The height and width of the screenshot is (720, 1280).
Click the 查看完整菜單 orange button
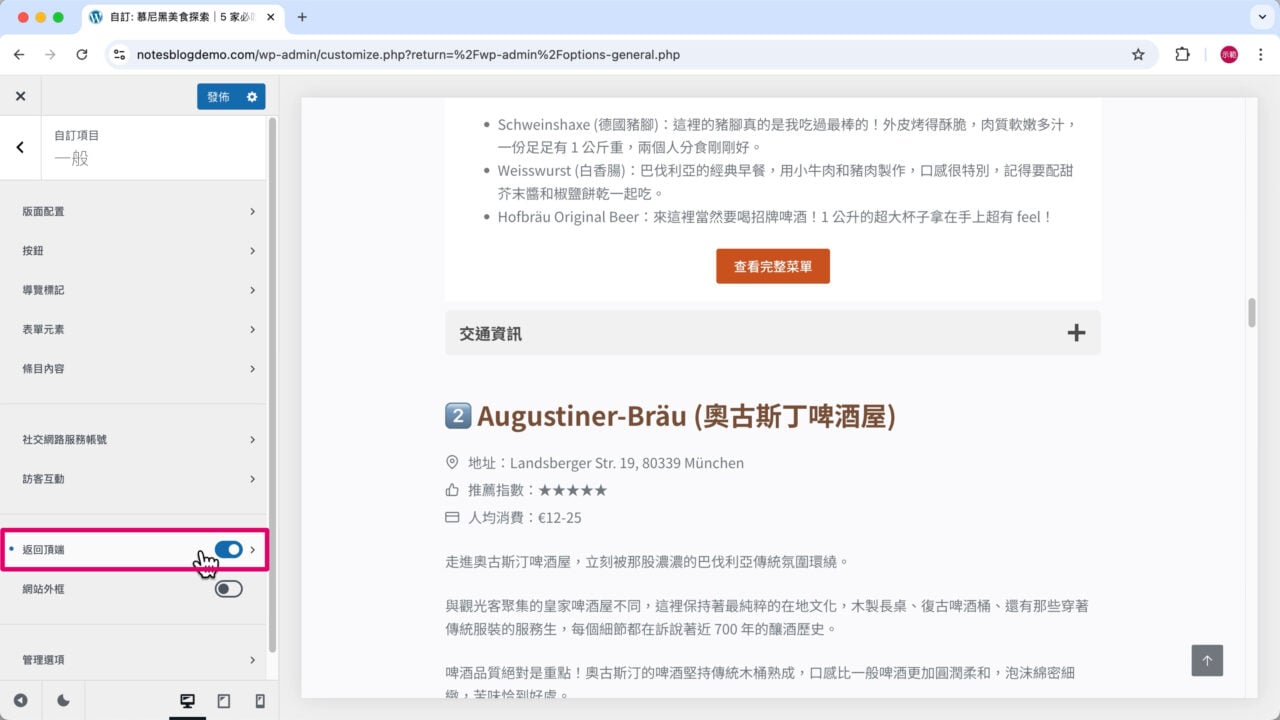click(x=772, y=266)
